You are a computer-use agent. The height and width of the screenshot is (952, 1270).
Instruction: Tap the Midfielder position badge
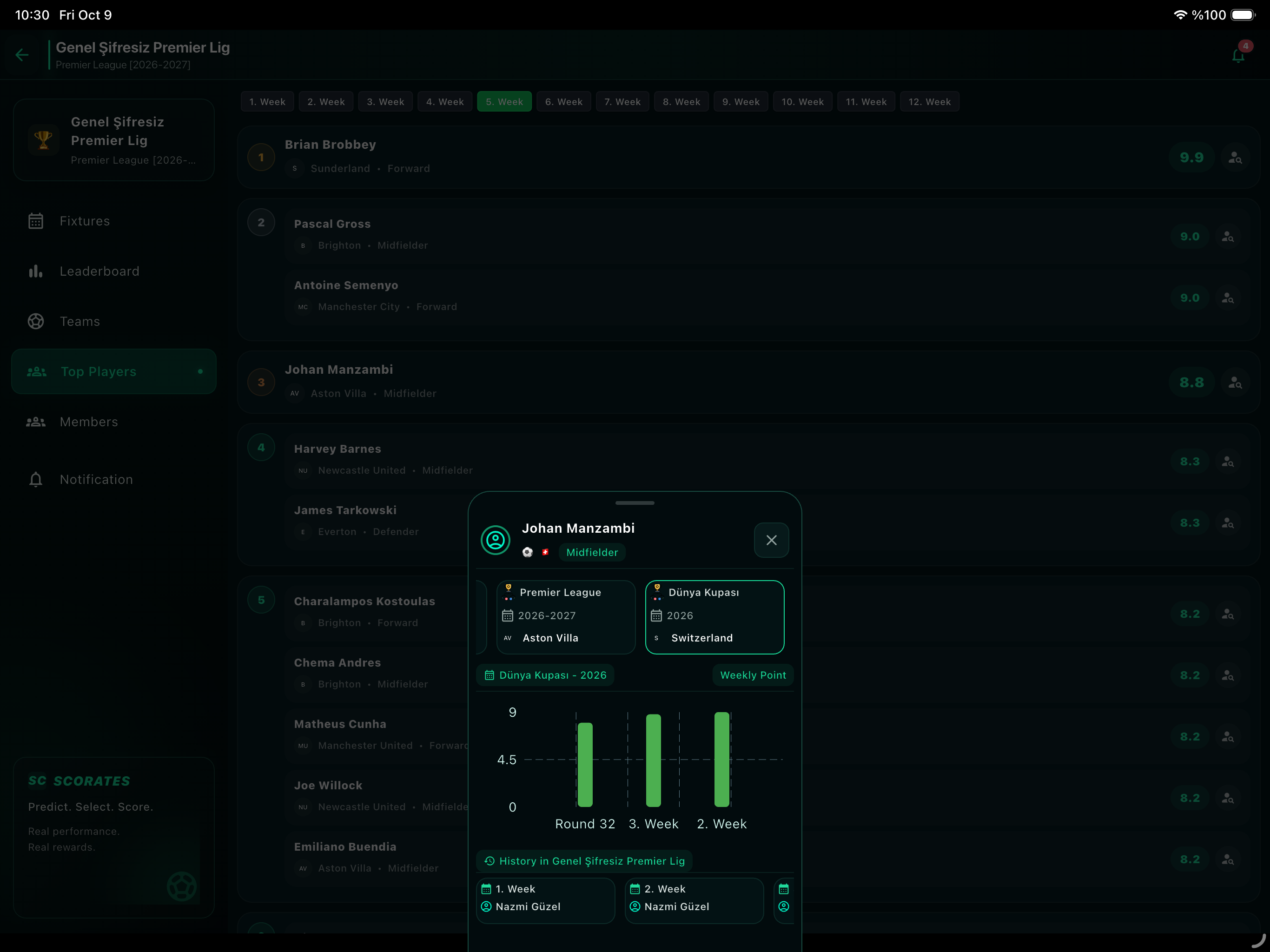(x=592, y=552)
